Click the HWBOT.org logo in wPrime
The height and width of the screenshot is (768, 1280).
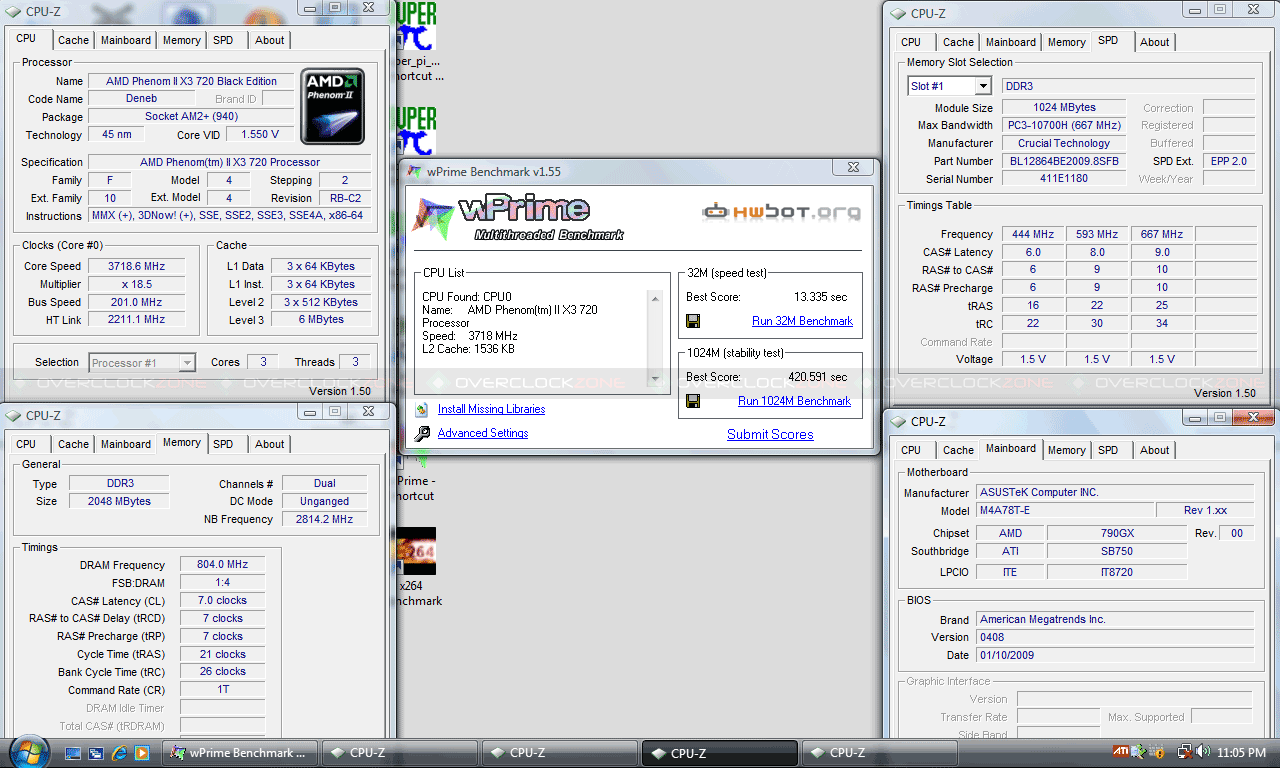(781, 211)
